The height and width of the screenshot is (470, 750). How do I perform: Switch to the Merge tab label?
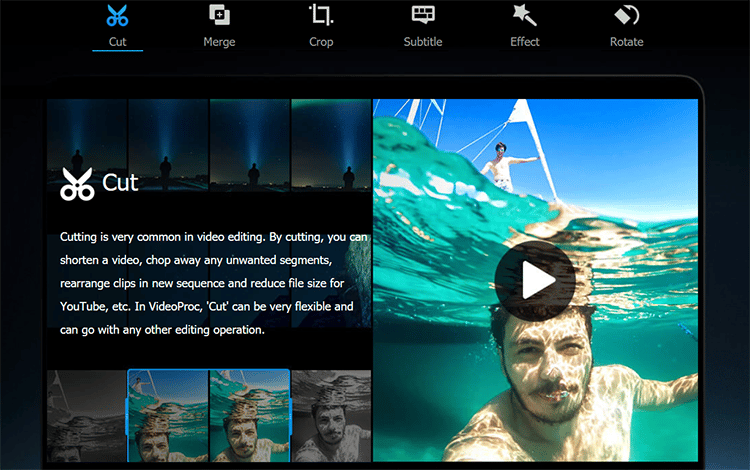point(219,42)
